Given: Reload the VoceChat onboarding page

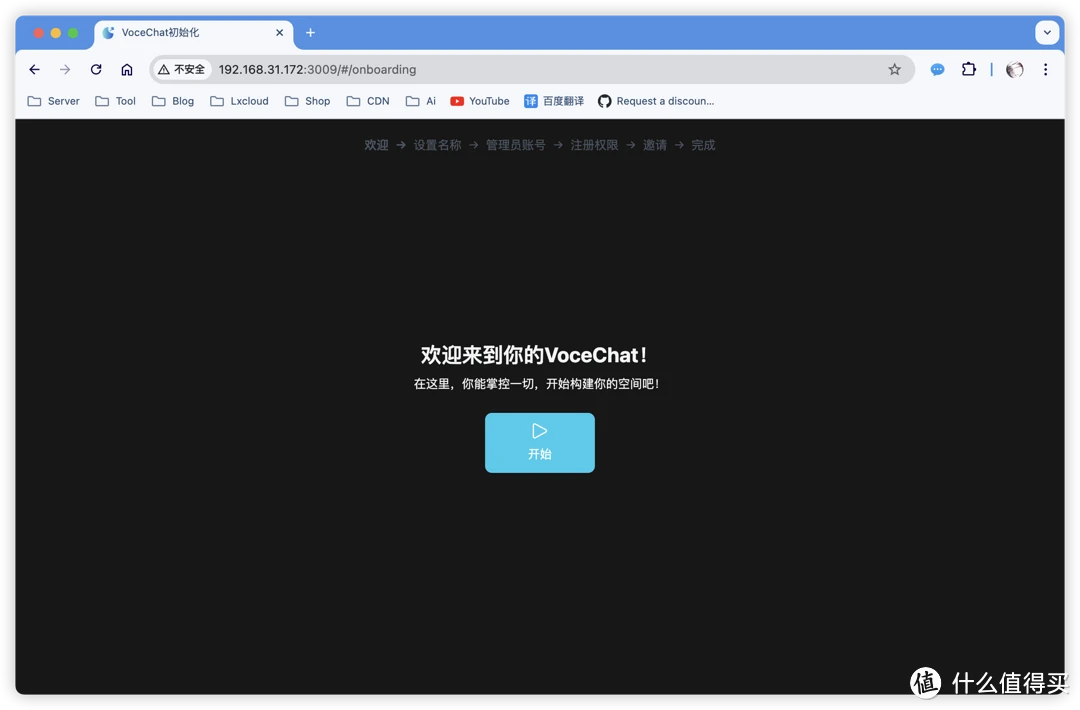Looking at the screenshot, I should [x=95, y=69].
